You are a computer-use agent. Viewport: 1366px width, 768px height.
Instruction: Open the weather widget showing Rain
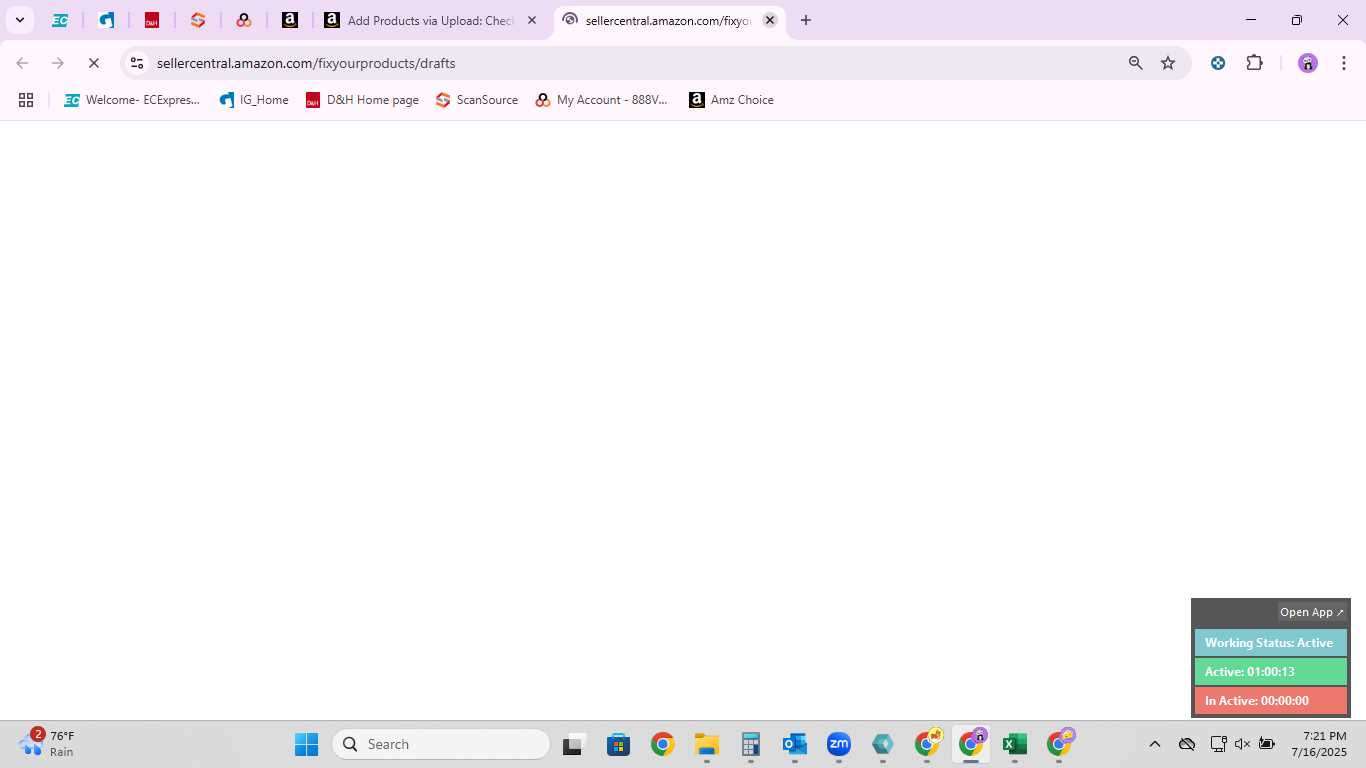(x=47, y=744)
